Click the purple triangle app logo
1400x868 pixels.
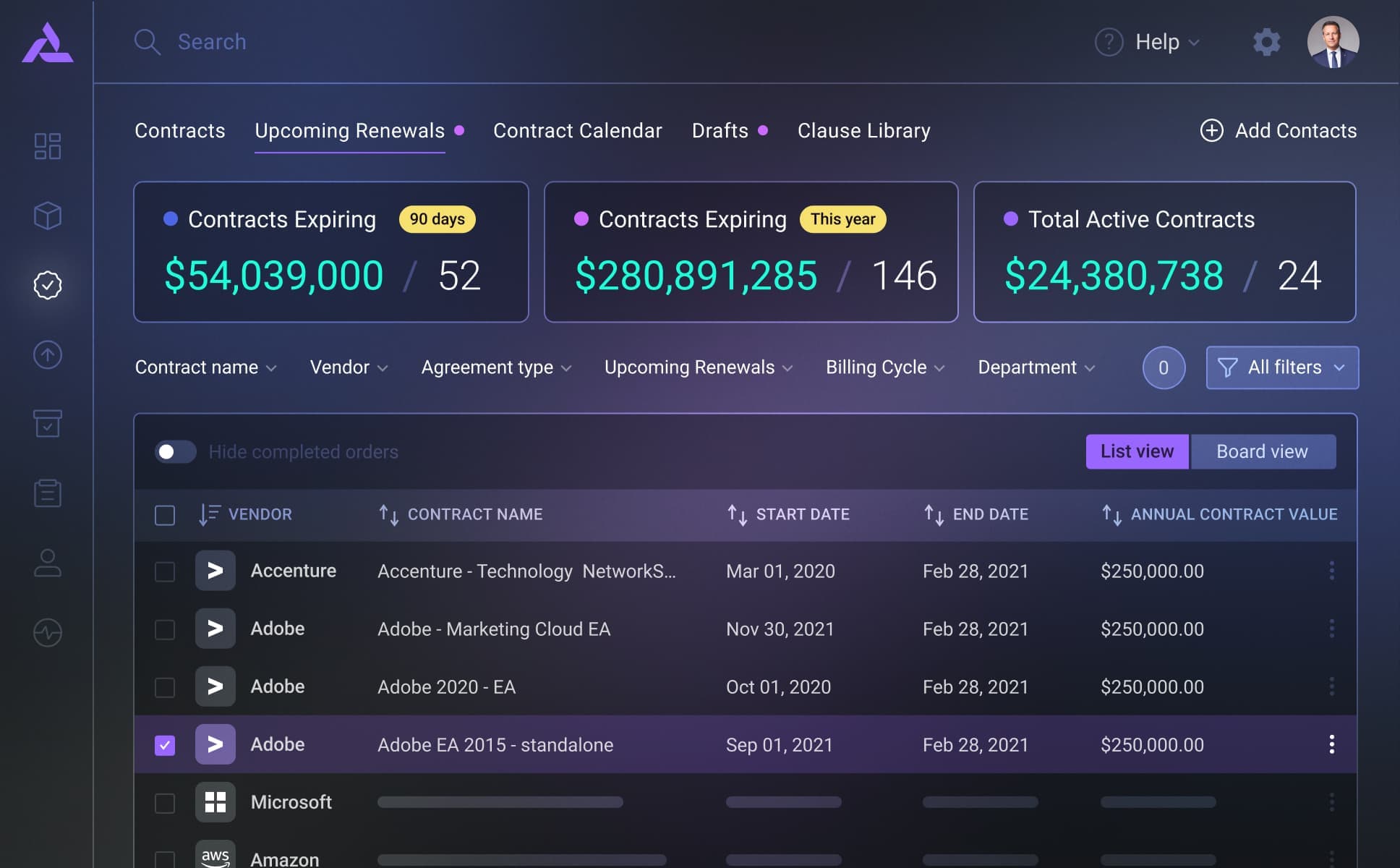pos(47,43)
